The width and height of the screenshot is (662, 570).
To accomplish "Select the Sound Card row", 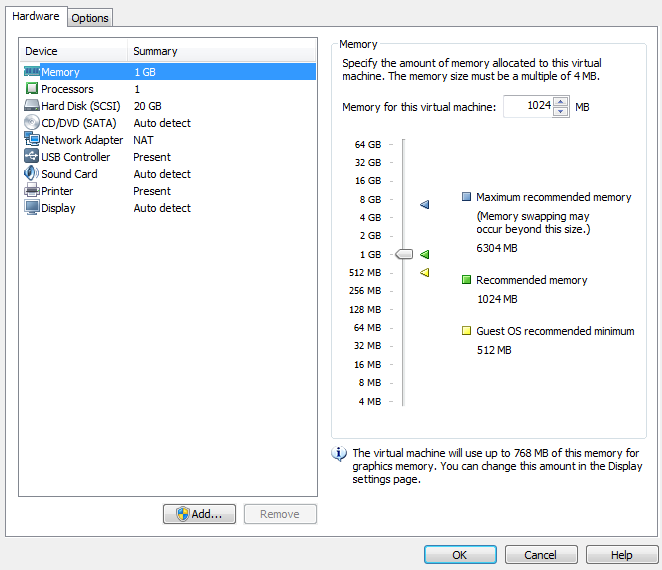I will pyautogui.click(x=168, y=174).
